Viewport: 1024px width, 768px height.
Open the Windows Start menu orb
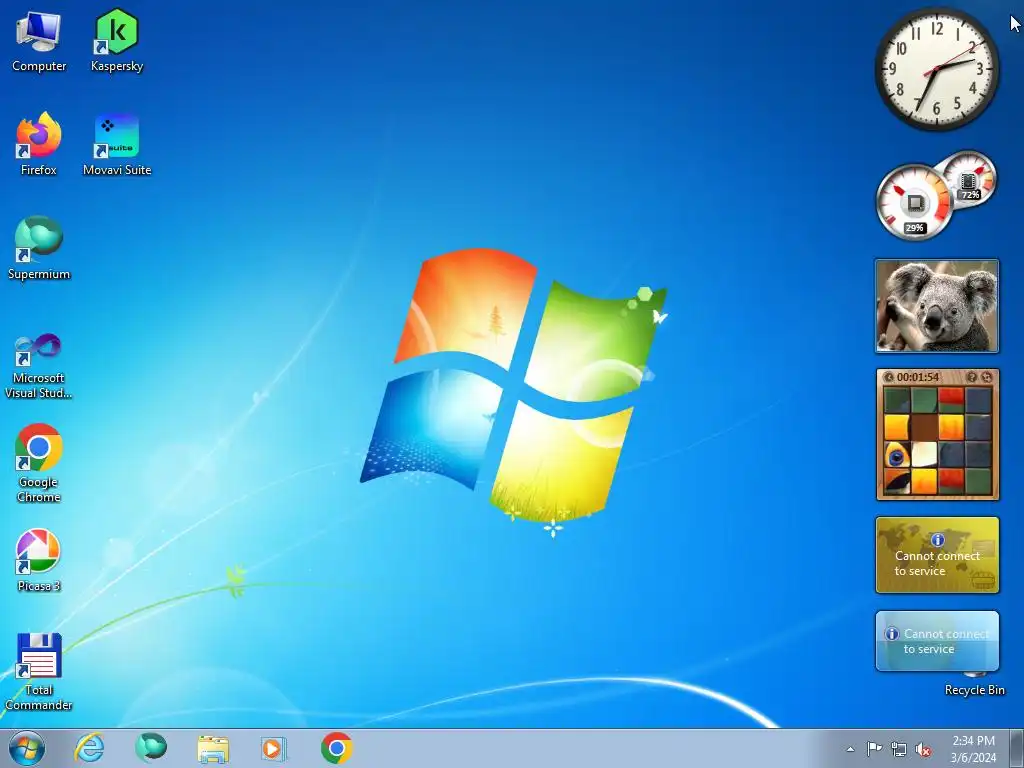(x=27, y=748)
